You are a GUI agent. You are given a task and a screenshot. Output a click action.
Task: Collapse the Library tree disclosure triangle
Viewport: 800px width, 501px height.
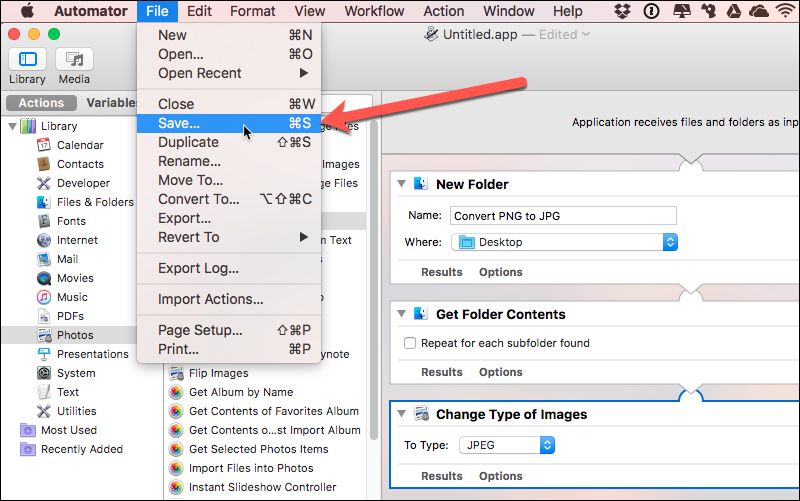coord(11,126)
